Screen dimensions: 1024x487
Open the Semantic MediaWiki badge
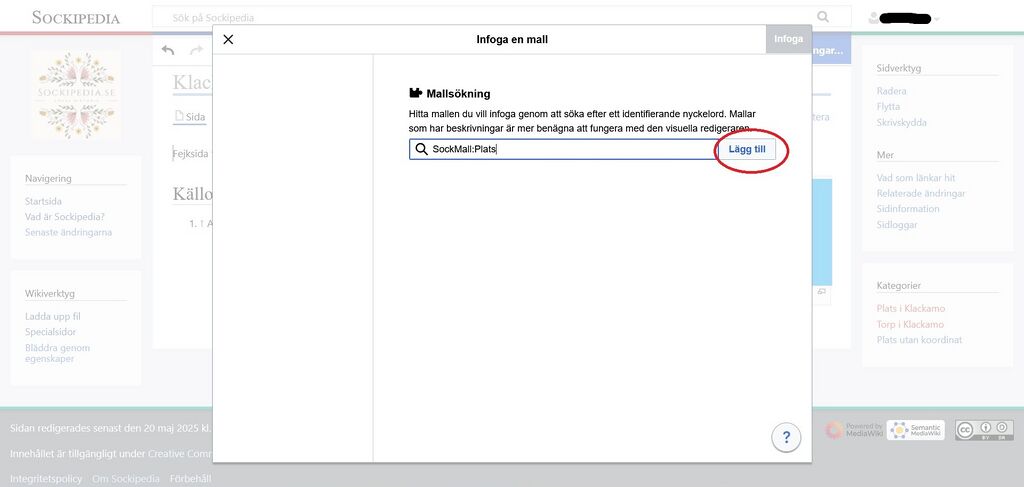[915, 430]
